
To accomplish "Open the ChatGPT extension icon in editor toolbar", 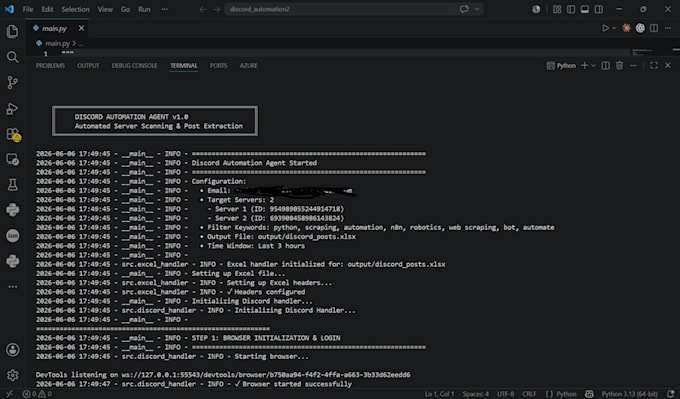I will click(x=640, y=28).
